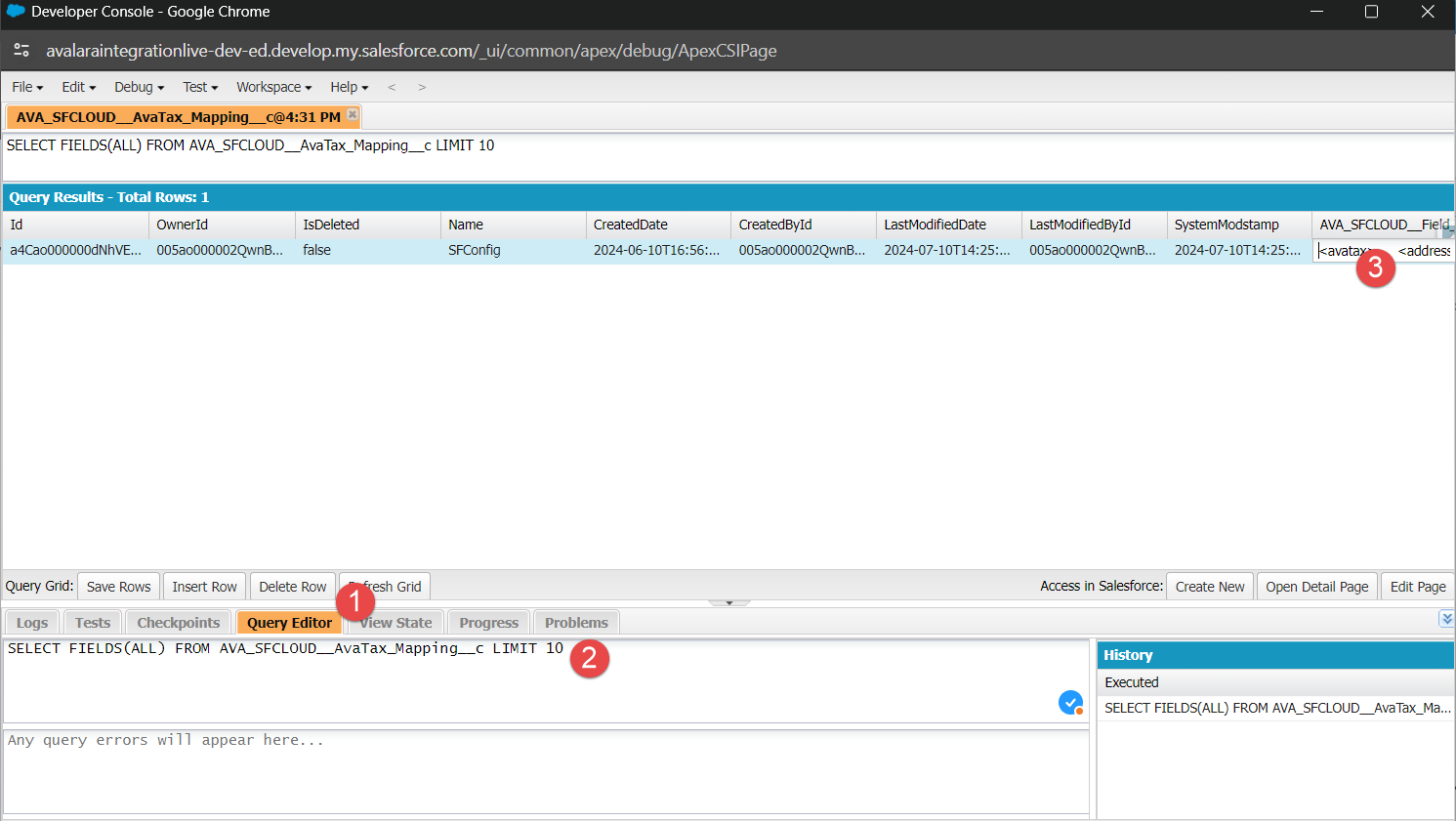Click the 'Query Results - Total Rows: 1' header

[x=728, y=197]
